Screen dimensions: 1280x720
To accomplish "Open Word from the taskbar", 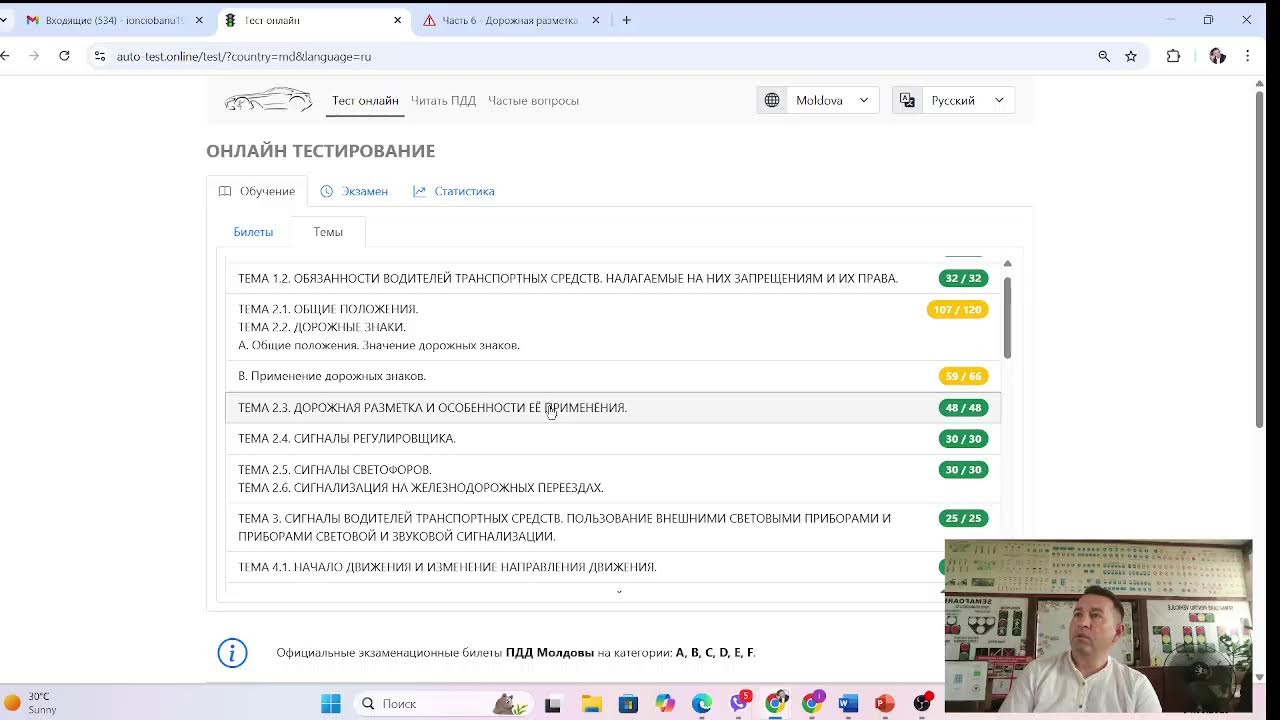I will click(848, 703).
